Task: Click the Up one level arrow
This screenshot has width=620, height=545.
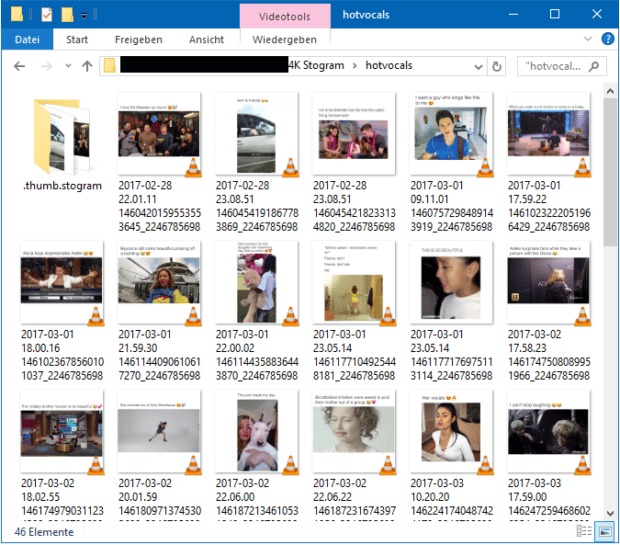Action: coord(87,67)
